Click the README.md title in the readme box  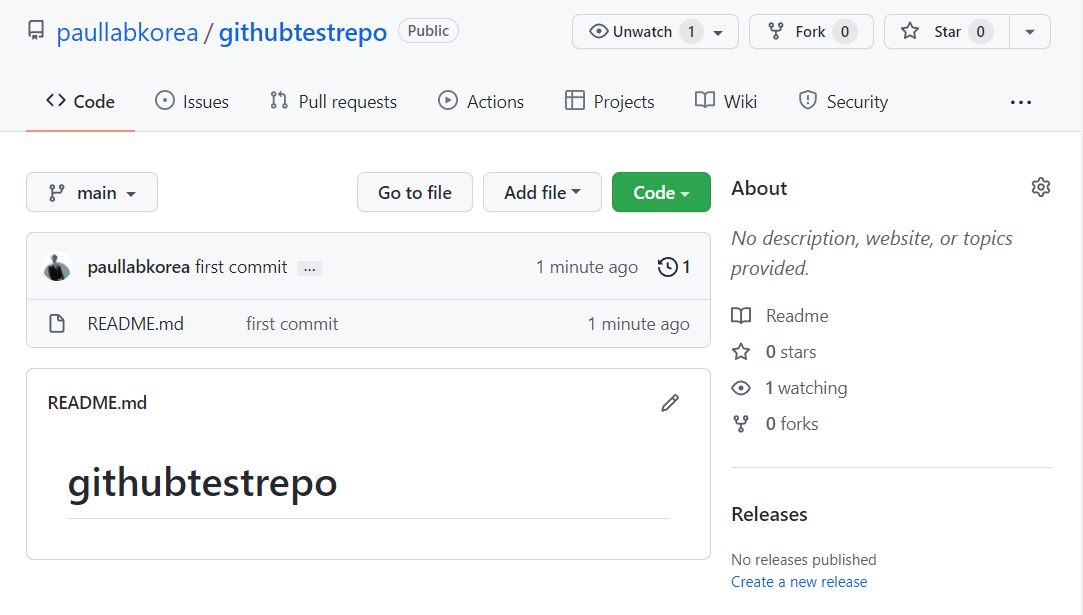coord(97,403)
